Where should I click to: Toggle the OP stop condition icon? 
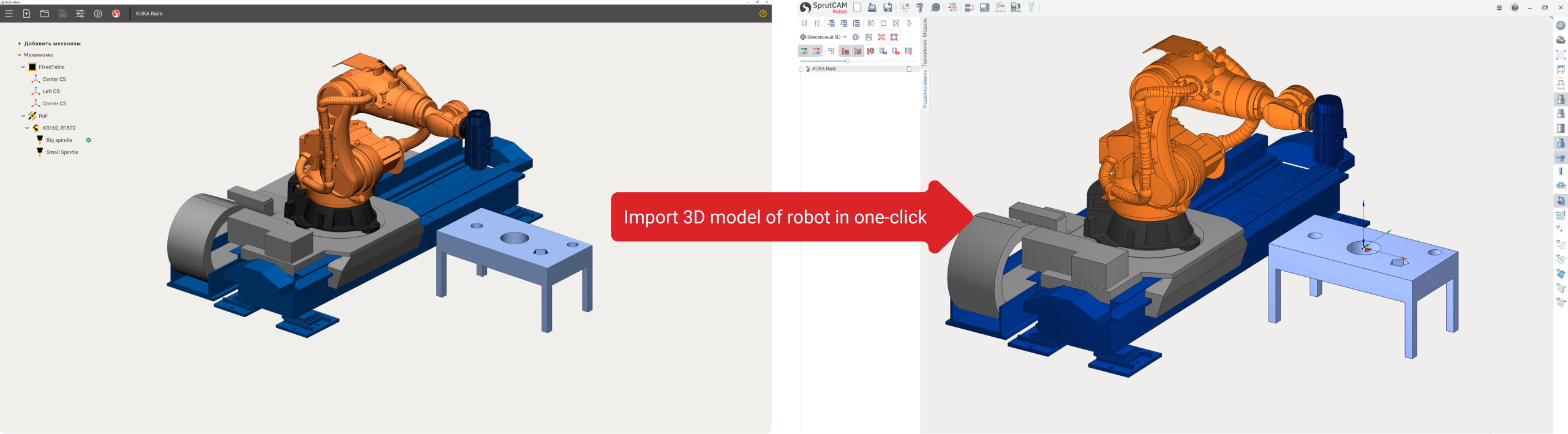point(896,51)
